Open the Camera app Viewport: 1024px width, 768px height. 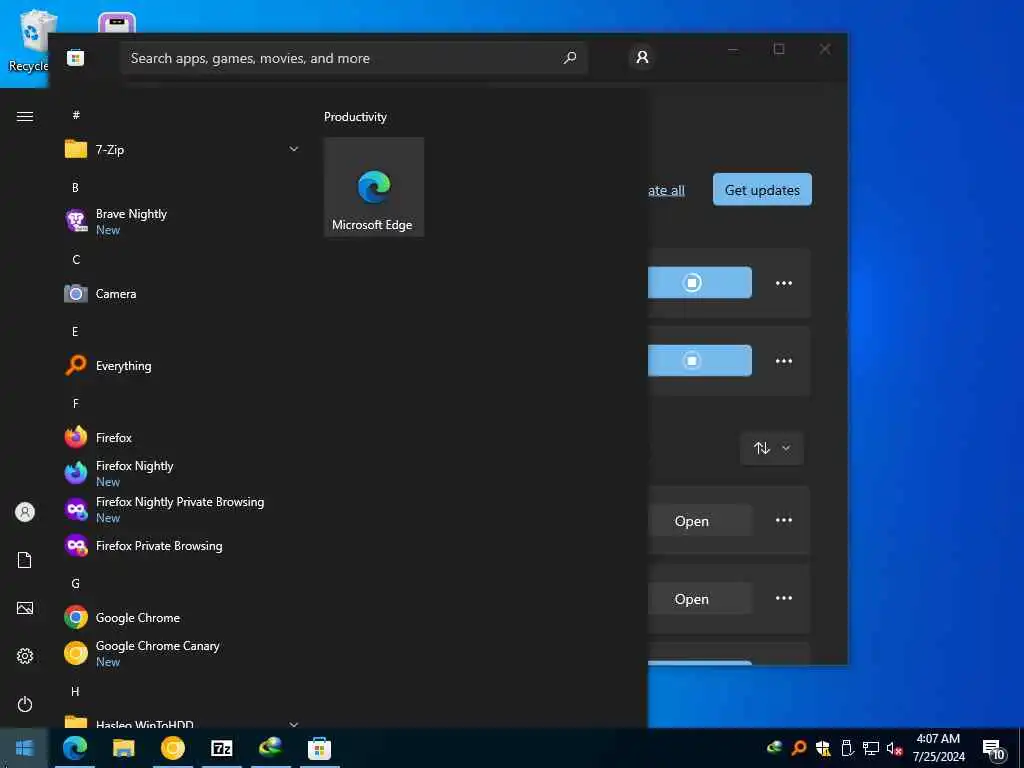point(182,294)
